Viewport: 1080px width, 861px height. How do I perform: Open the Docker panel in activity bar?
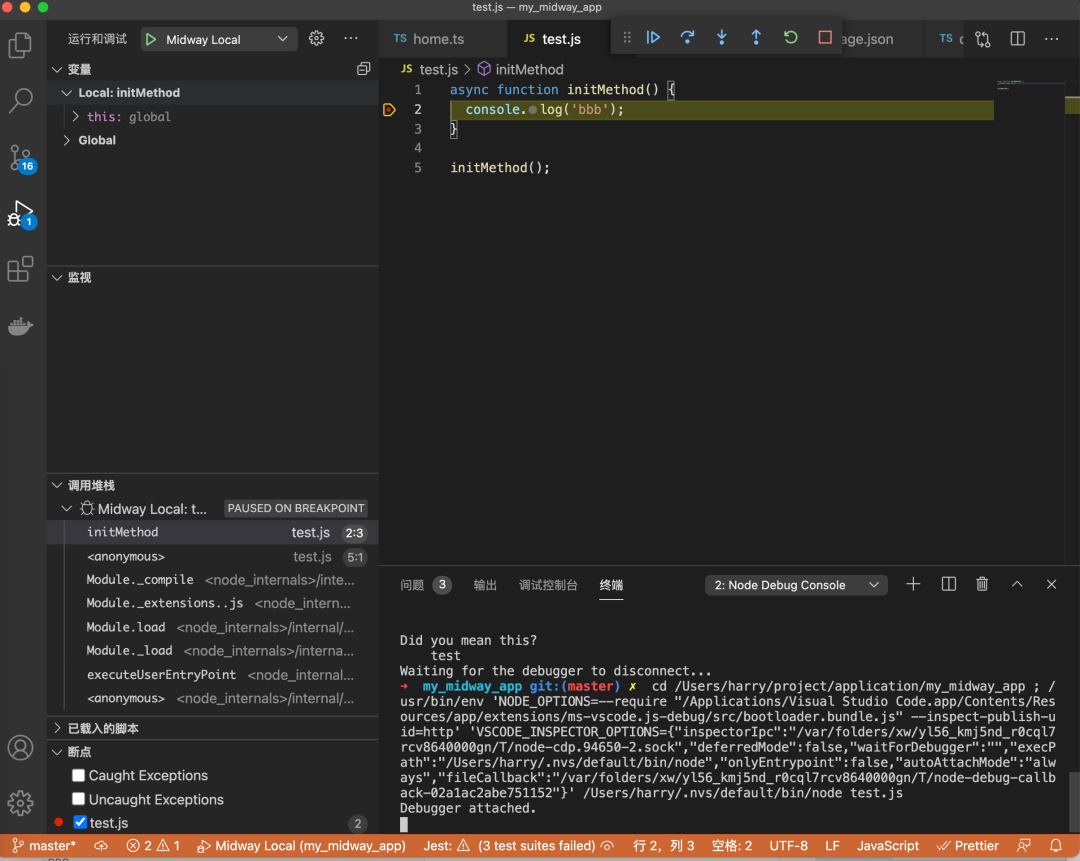20,326
